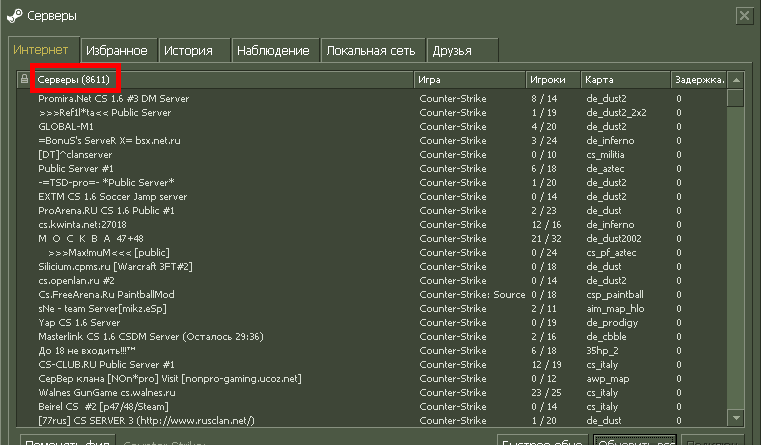Click the Обновить все button
Image resolution: width=761 pixels, height=445 pixels.
pyautogui.click(x=635, y=441)
